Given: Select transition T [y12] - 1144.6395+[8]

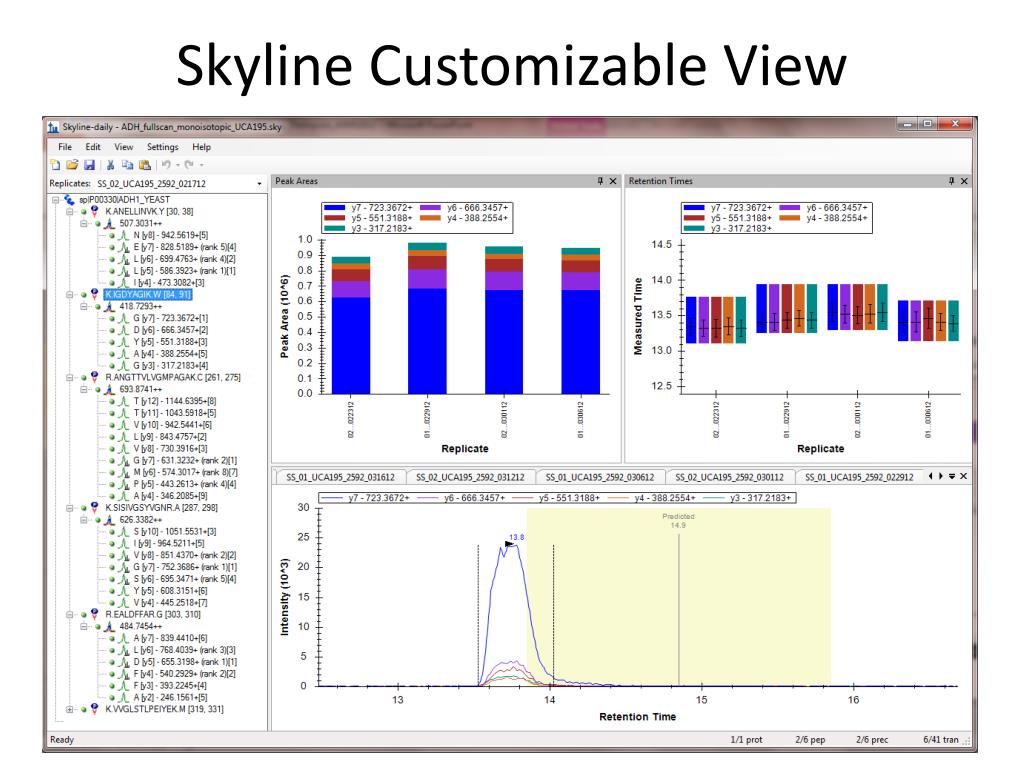Looking at the screenshot, I should coord(174,401).
